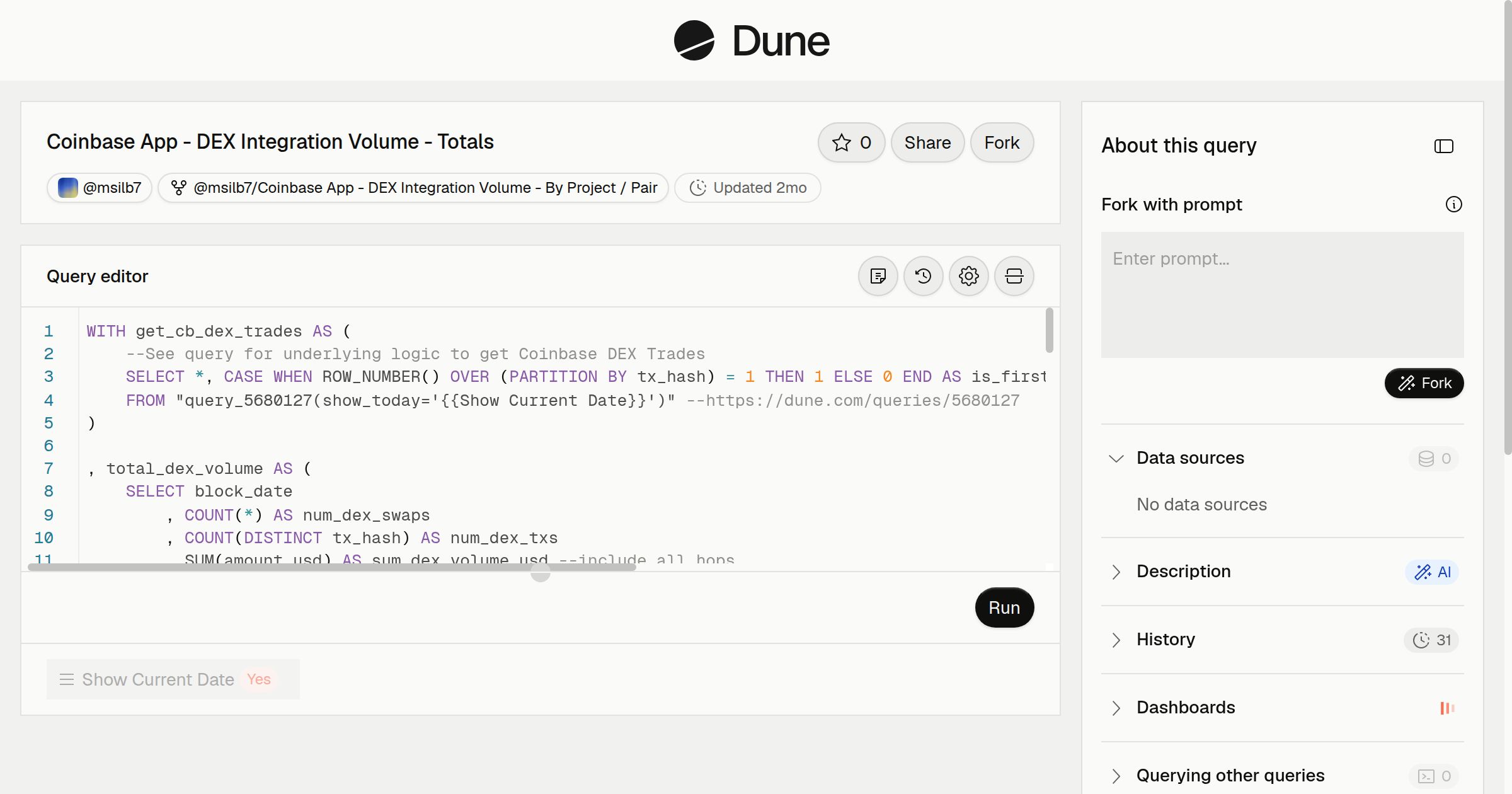Screen dimensions: 1512x794
Task: Click the 'Query editor' heading
Action: [x=97, y=276]
